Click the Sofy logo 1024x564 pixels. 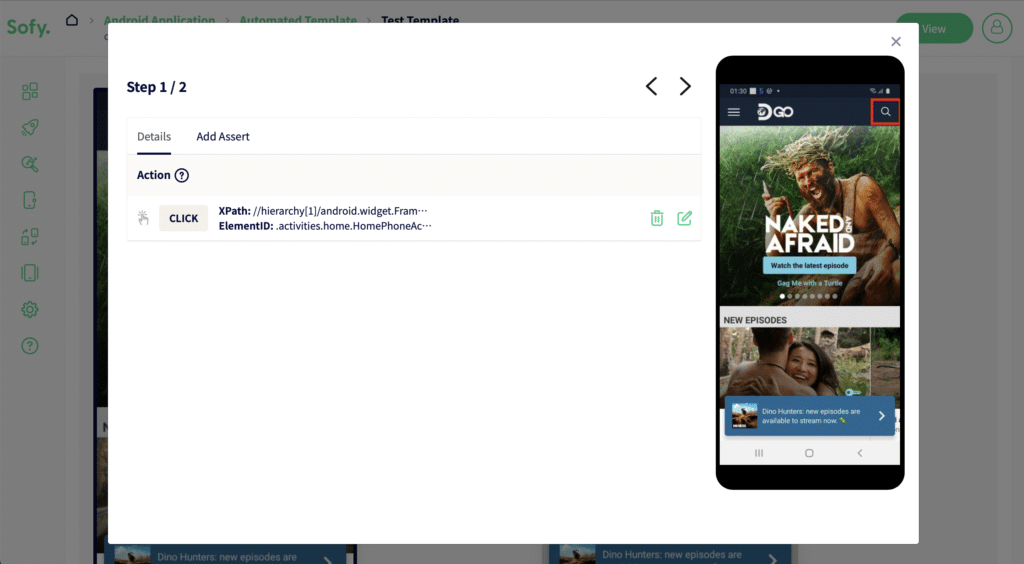[x=28, y=27]
